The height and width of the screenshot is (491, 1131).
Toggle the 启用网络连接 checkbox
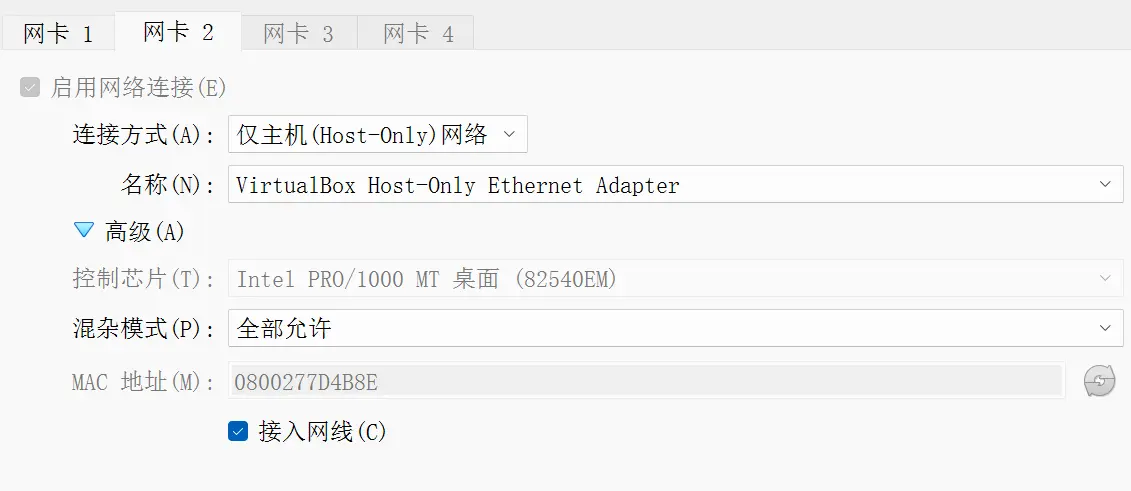click(x=30, y=89)
